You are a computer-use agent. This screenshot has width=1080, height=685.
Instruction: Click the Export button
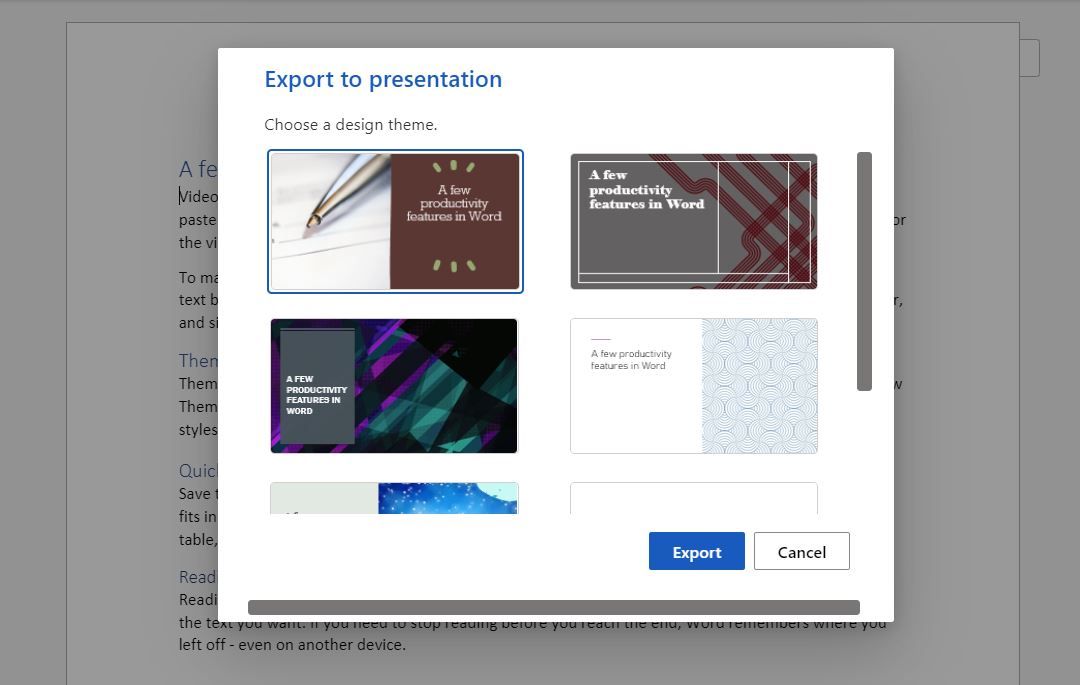click(x=696, y=551)
